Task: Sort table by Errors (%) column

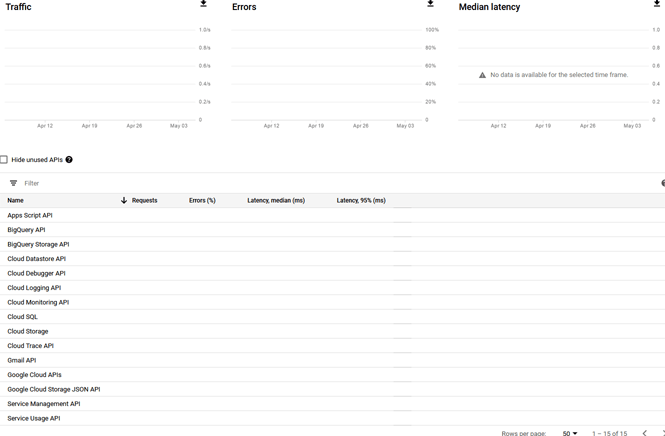Action: click(202, 200)
